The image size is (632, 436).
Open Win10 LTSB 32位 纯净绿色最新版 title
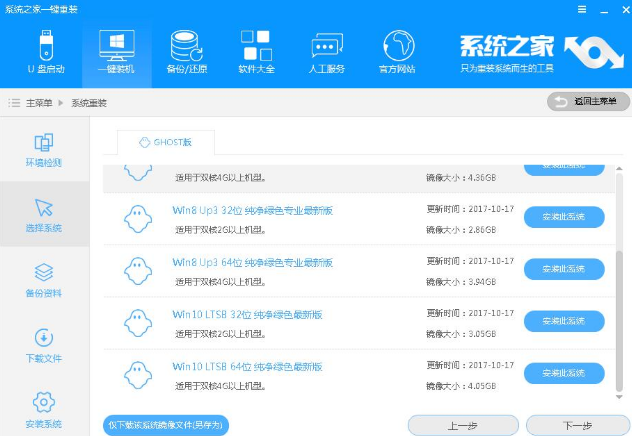247,315
